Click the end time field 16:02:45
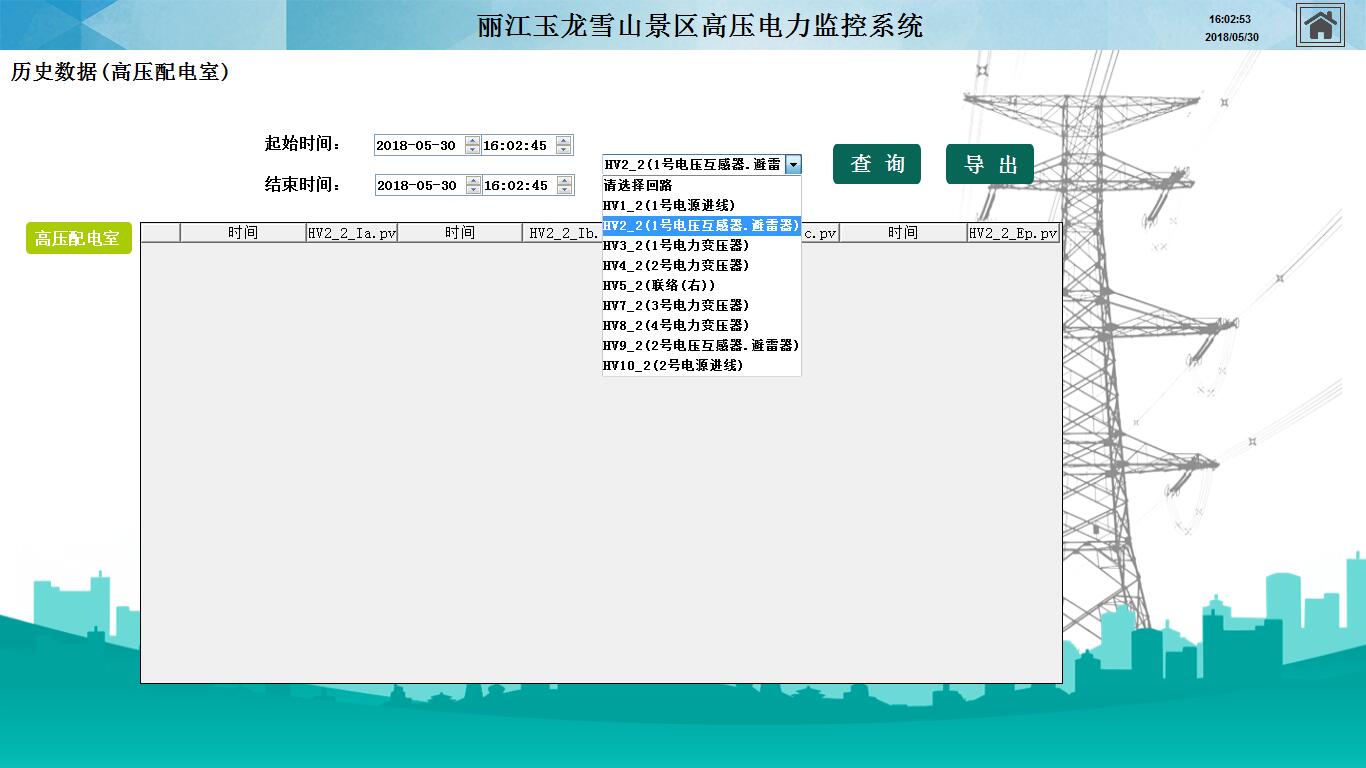This screenshot has height=768, width=1366. click(516, 186)
